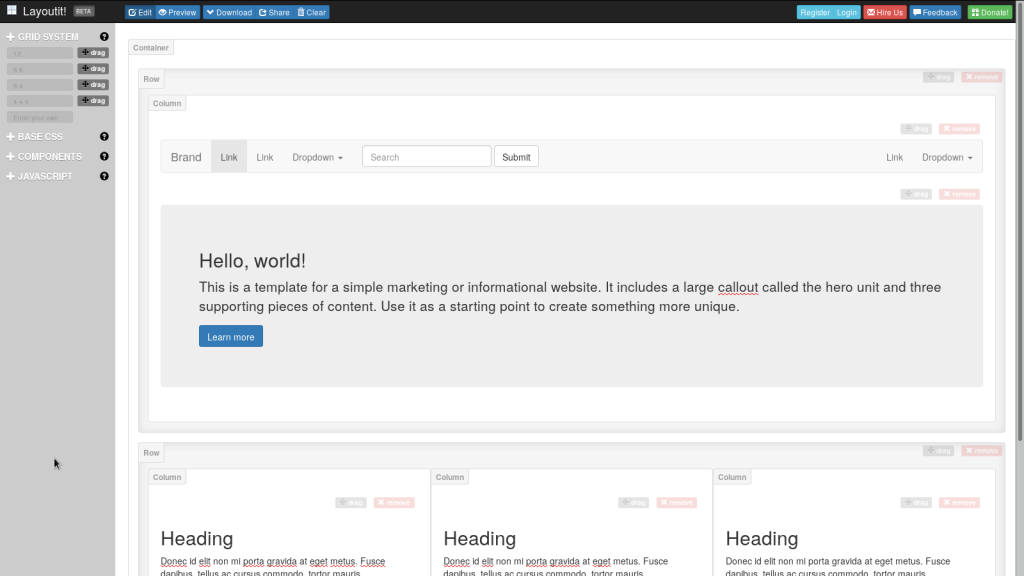Click drag handle for the 12 grid
Viewport: 1024px width, 576px height.
93,53
